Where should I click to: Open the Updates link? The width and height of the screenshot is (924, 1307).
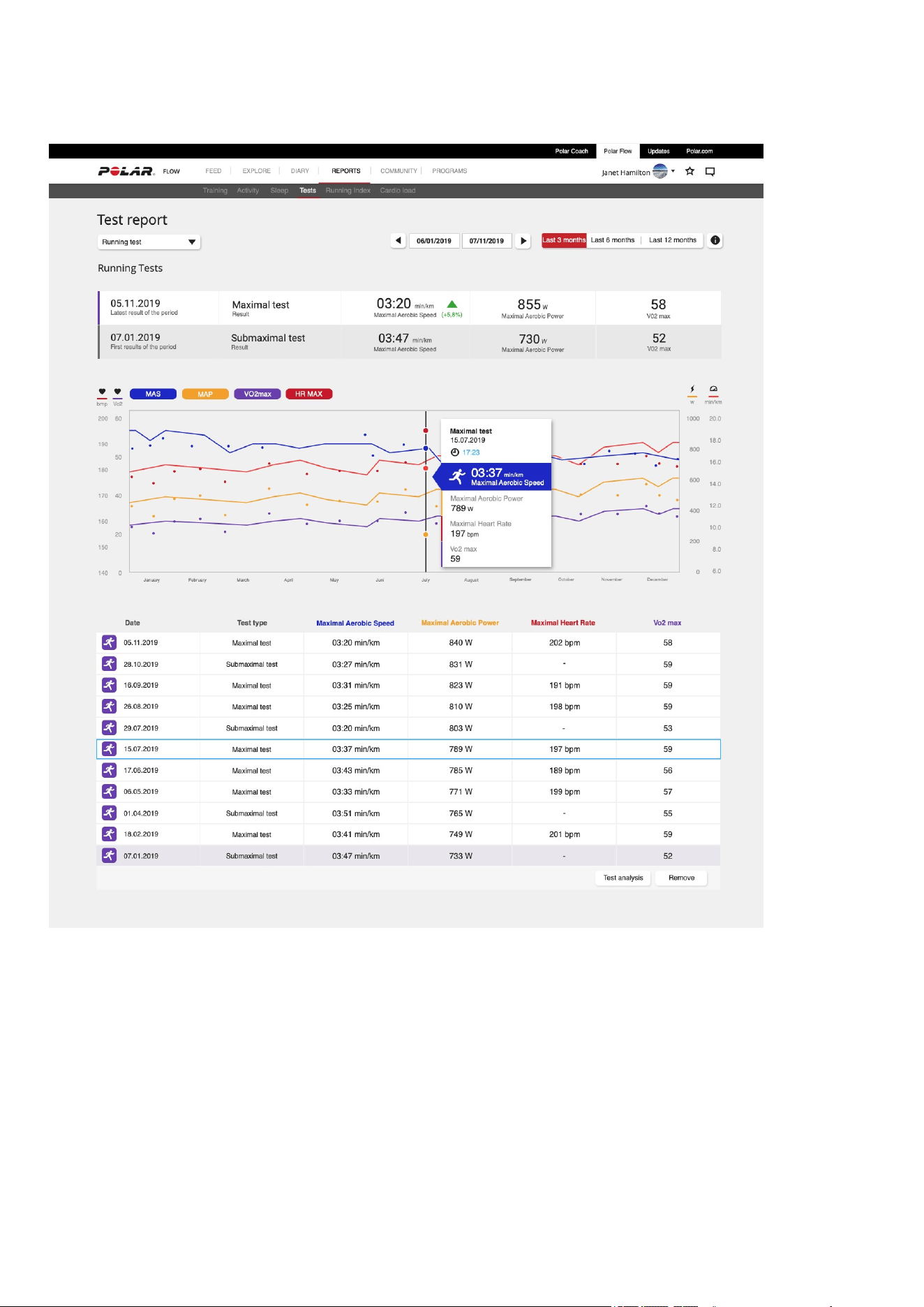[659, 151]
